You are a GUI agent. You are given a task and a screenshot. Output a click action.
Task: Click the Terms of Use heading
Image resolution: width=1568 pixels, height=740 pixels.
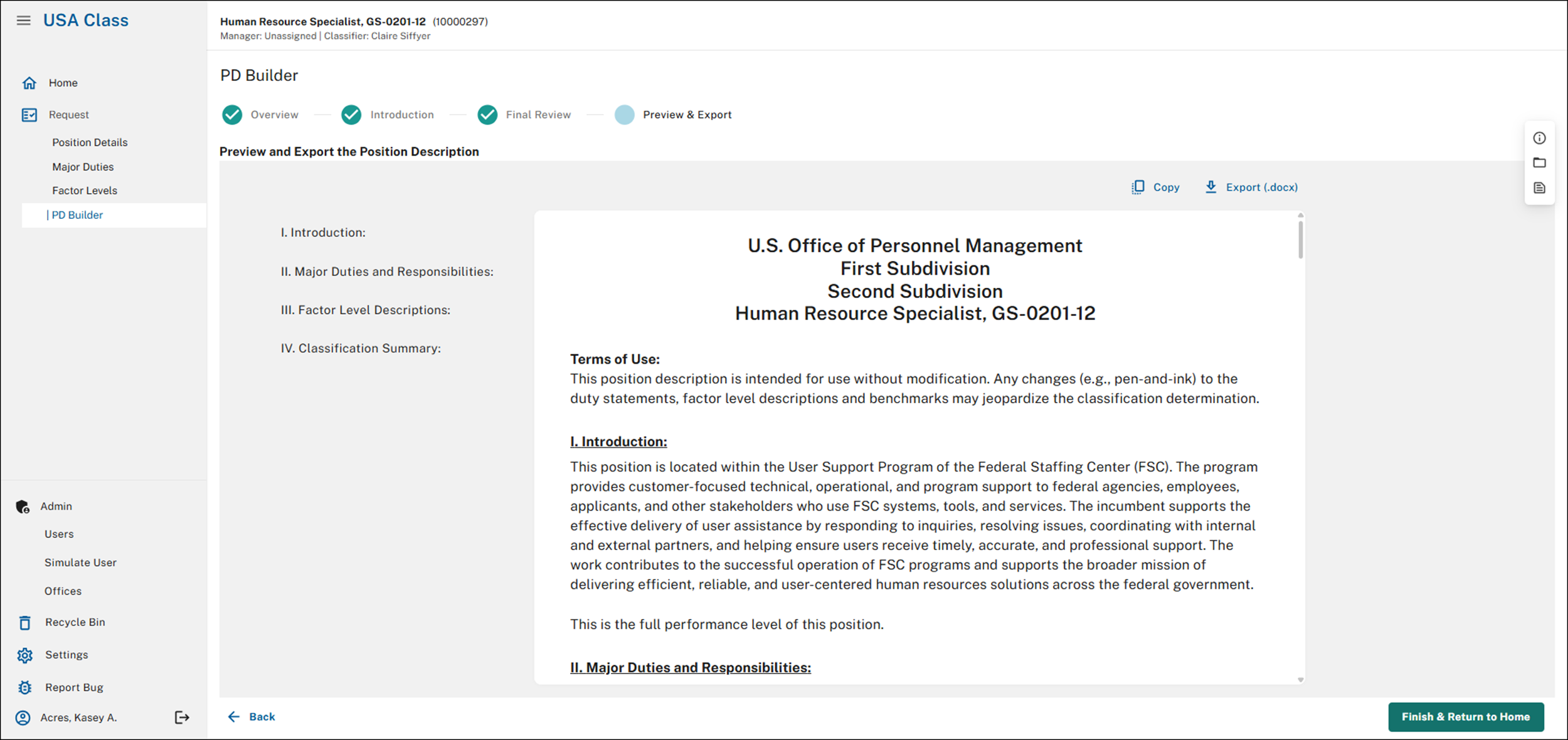point(615,359)
